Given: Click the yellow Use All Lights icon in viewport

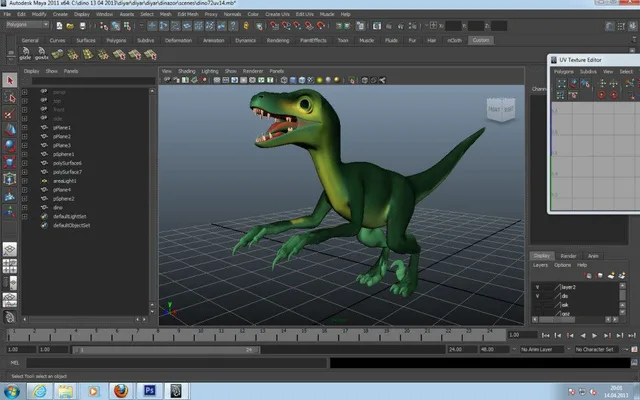Looking at the screenshot, I should pyautogui.click(x=319, y=80).
